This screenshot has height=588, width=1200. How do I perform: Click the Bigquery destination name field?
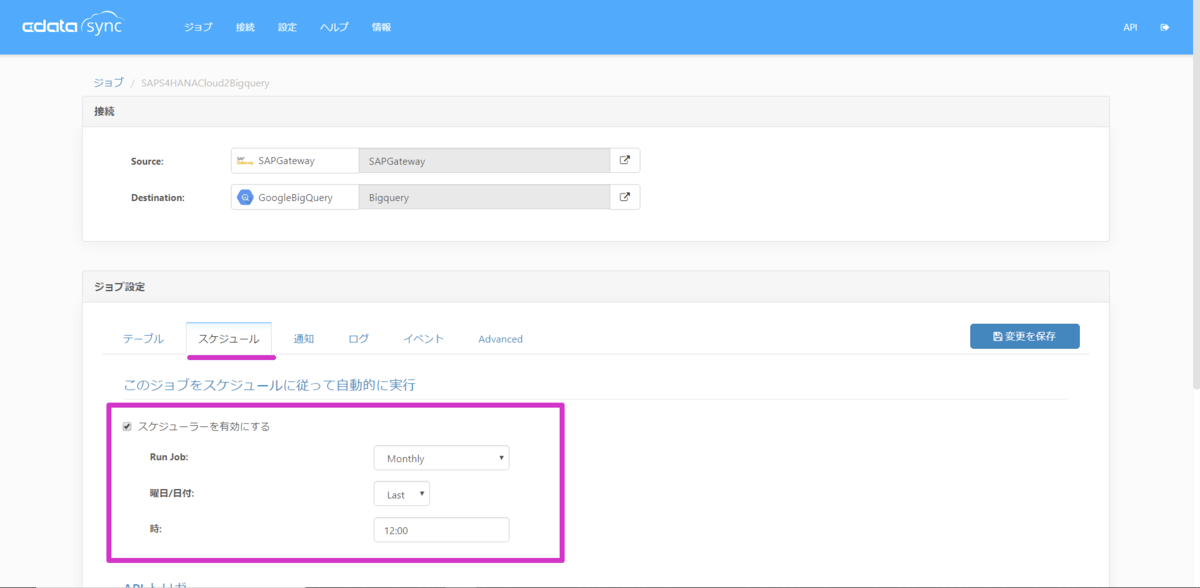coord(484,197)
